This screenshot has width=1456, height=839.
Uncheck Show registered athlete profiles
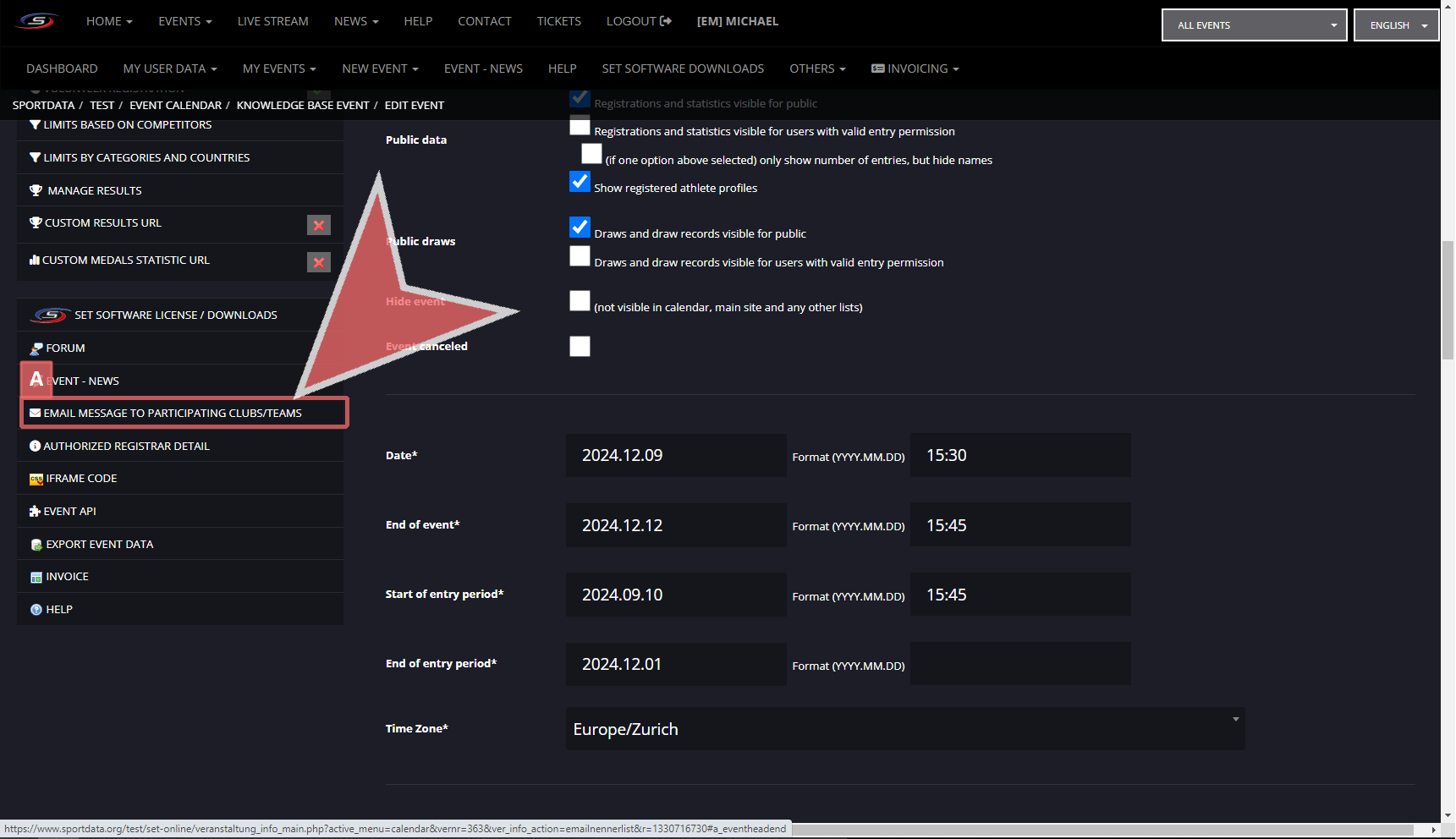(x=580, y=181)
